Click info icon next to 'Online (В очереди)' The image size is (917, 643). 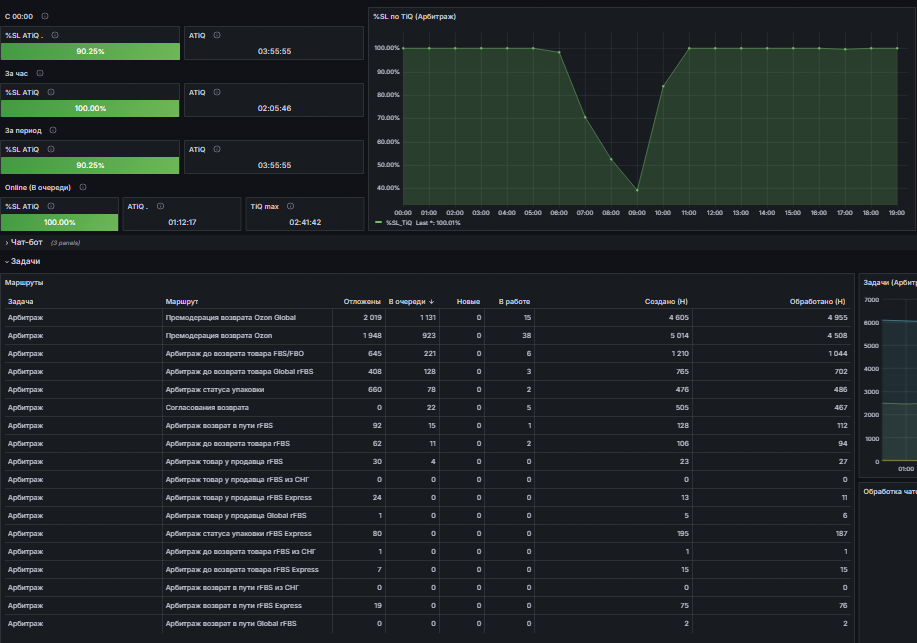click(83, 187)
